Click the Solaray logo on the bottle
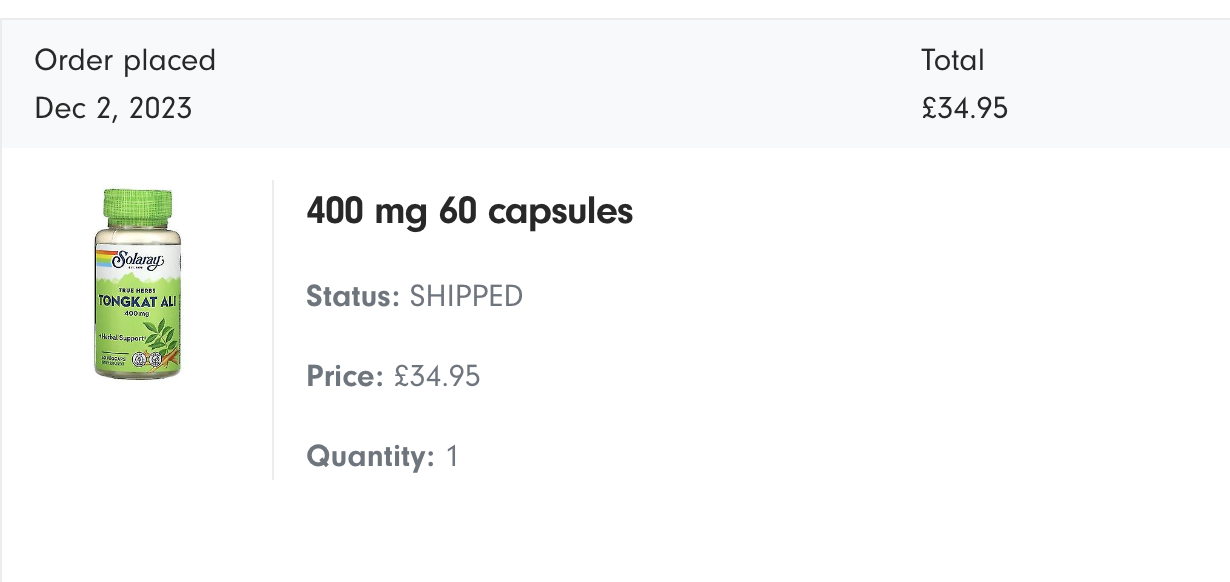 click(137, 260)
